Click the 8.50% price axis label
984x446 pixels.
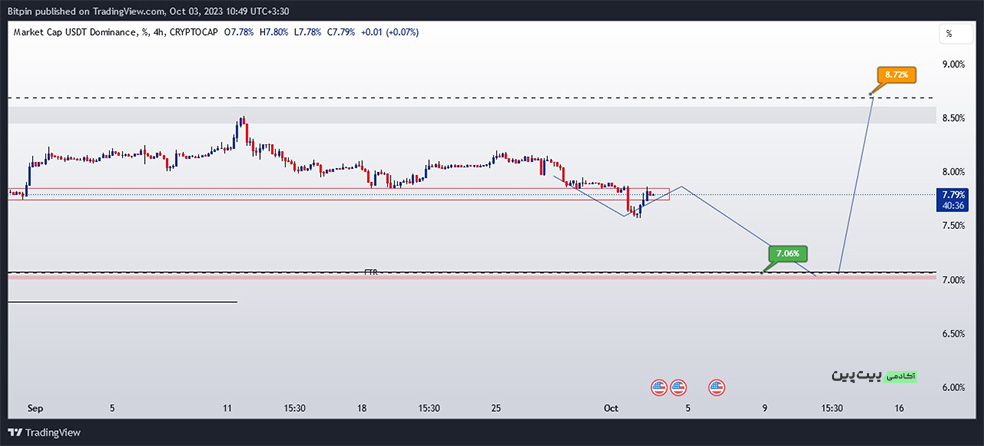(x=953, y=119)
